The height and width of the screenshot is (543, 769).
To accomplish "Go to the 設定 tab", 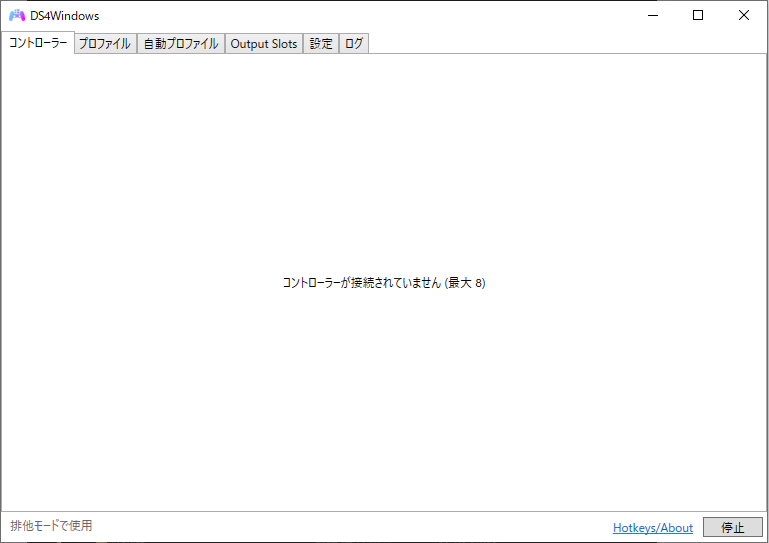I will tap(321, 44).
